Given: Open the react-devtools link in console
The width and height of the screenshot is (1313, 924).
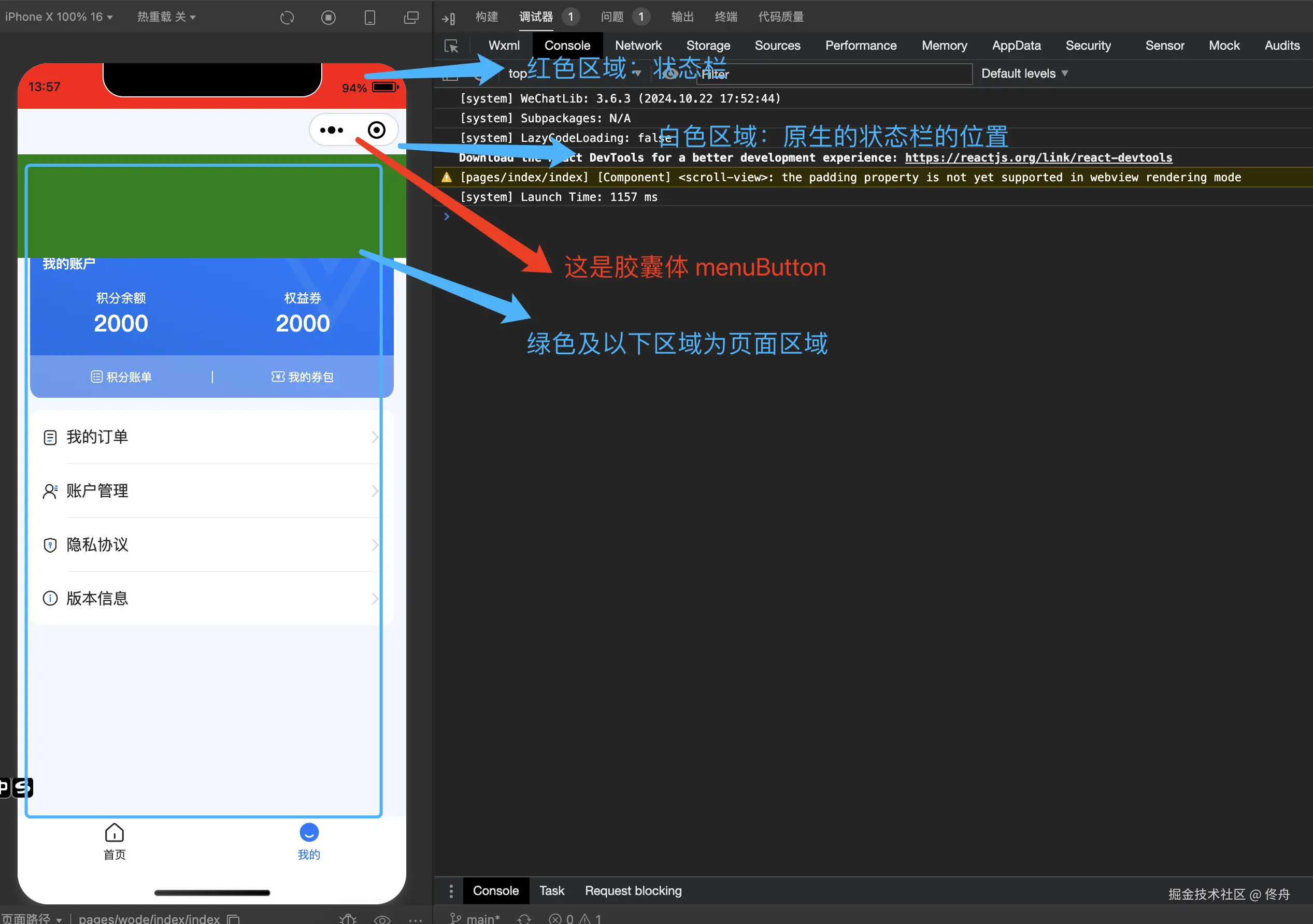Looking at the screenshot, I should 1038,158.
